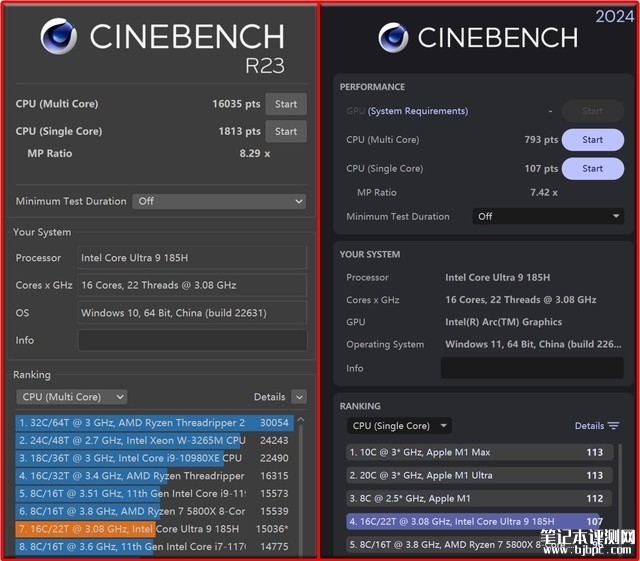Select Apple M1 Max ranking row
Screen dimensions: 640x561
click(x=479, y=452)
